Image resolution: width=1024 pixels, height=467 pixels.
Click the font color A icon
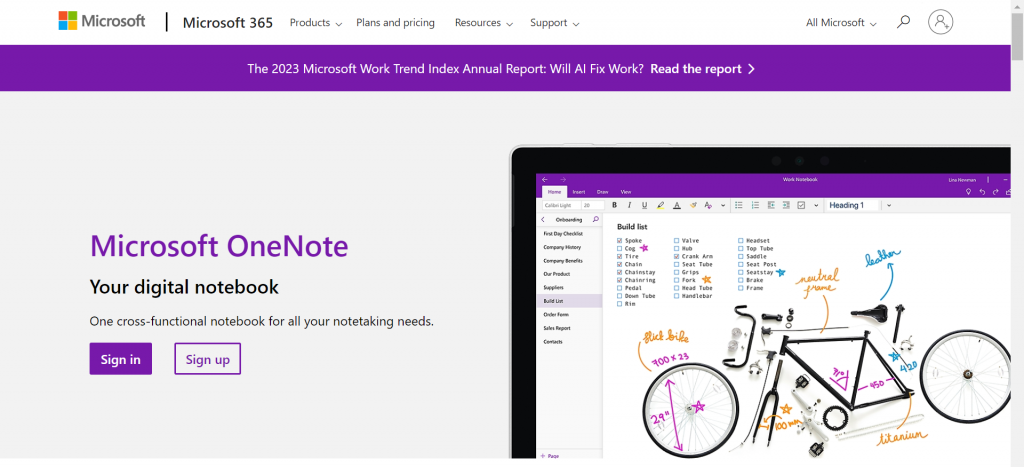677,205
